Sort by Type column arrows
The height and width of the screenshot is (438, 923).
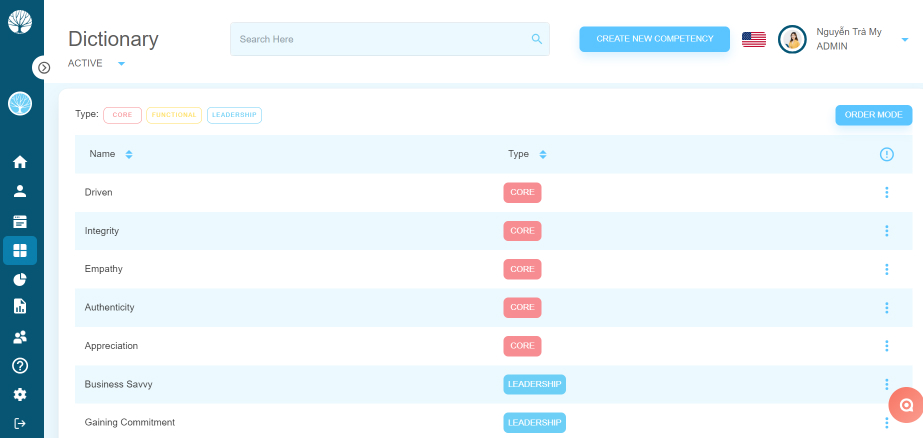tap(543, 154)
